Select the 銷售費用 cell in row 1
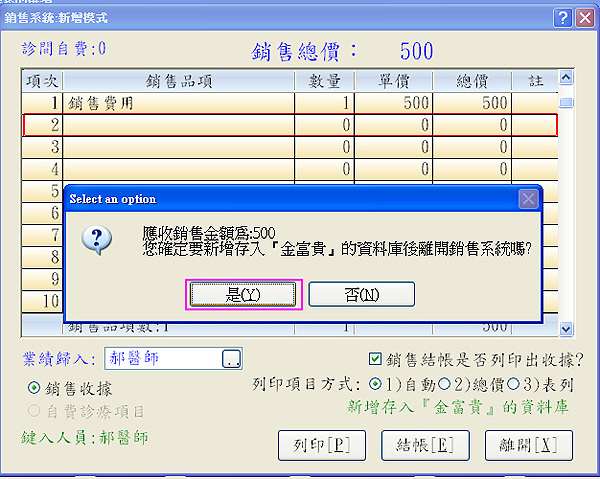 178,102
